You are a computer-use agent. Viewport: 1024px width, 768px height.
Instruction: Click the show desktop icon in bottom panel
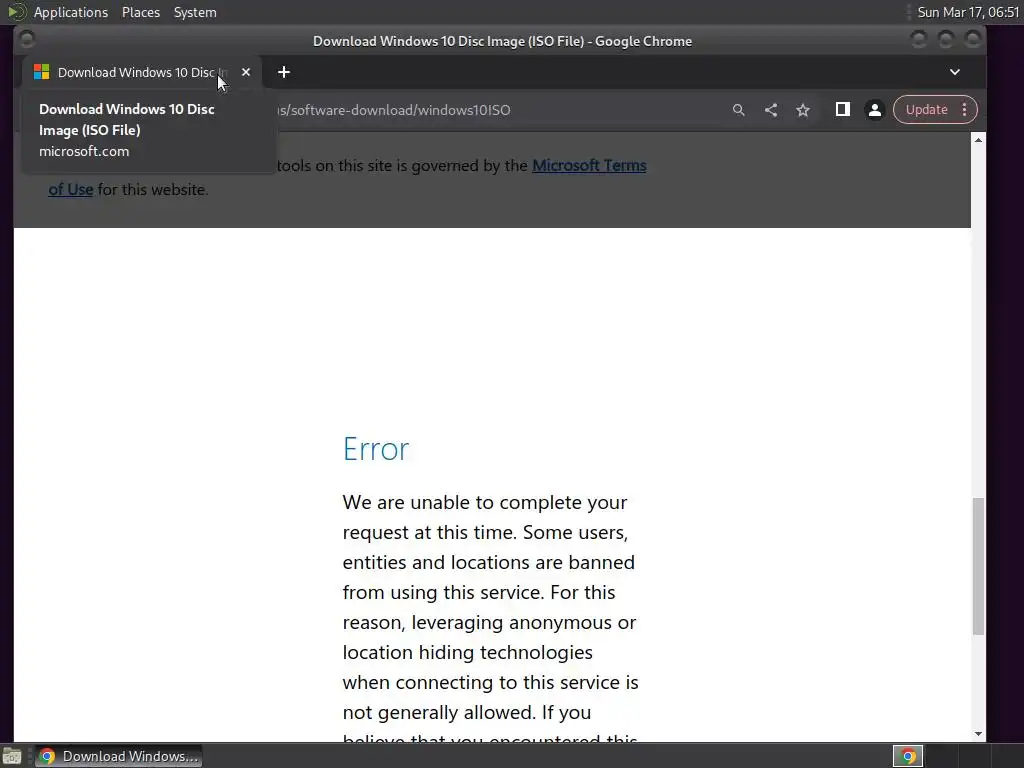point(12,756)
